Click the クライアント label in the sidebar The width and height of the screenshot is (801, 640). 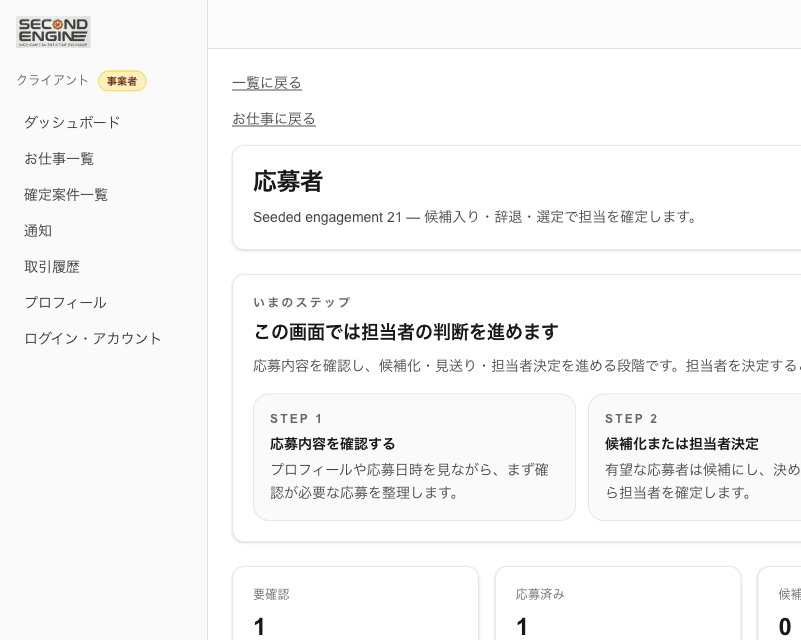click(53, 80)
